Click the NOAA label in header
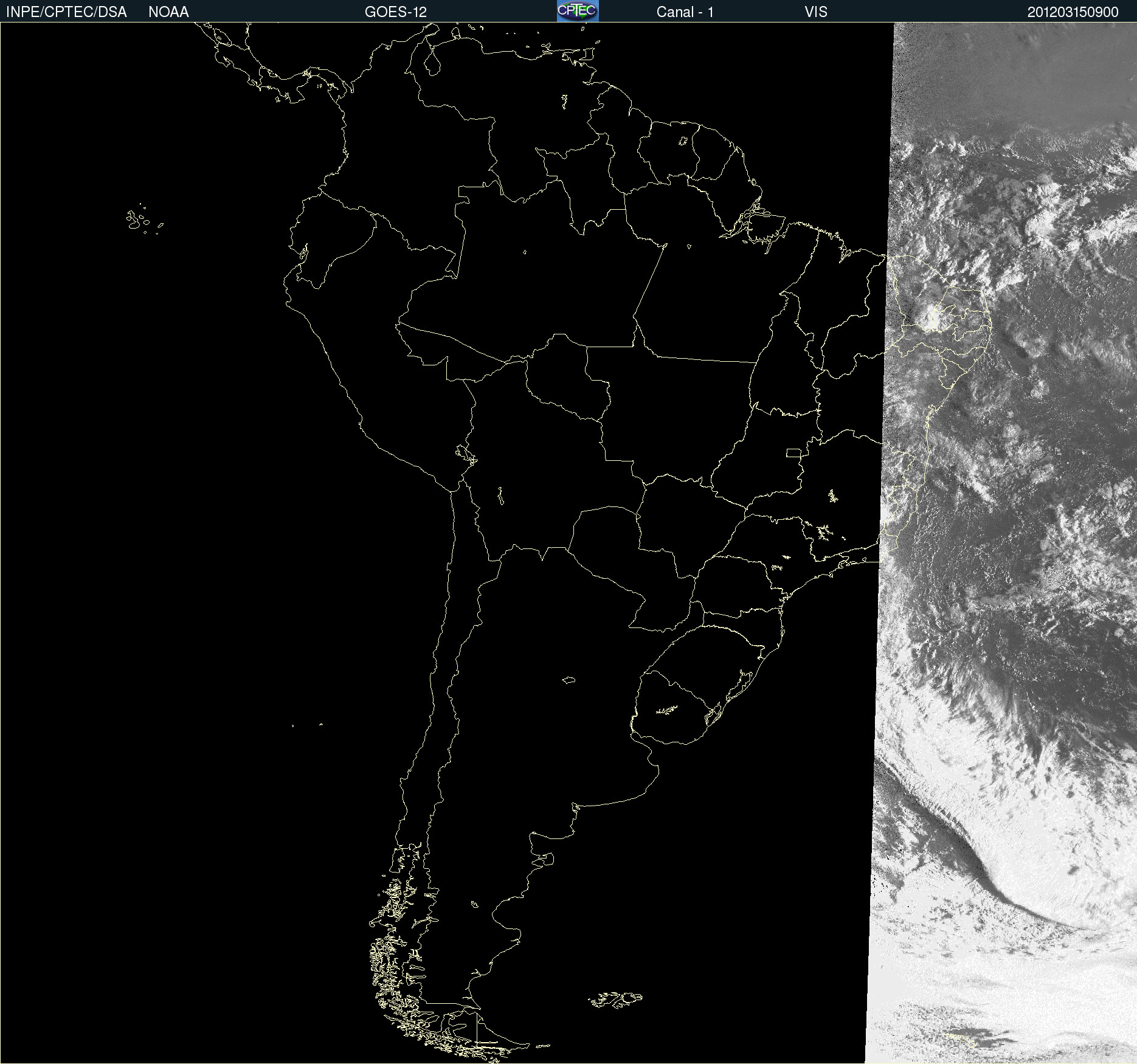1137x1064 pixels. [x=168, y=12]
